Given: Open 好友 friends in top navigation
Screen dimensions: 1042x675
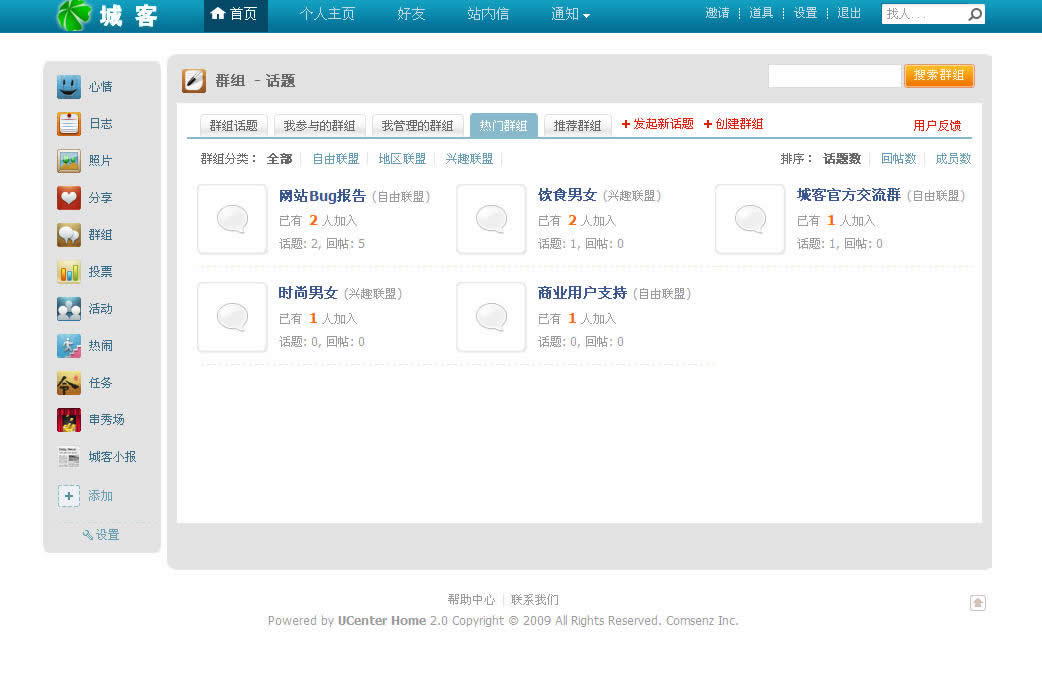Looking at the screenshot, I should [x=411, y=14].
